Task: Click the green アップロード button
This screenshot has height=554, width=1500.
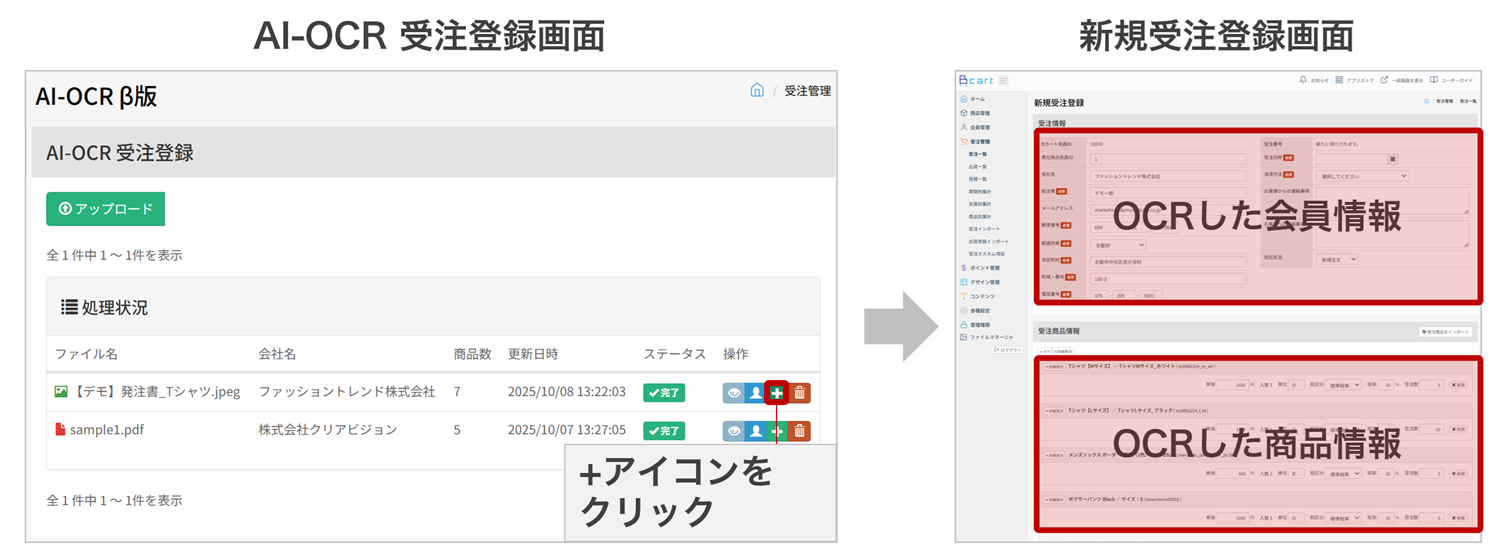Action: click(x=105, y=209)
